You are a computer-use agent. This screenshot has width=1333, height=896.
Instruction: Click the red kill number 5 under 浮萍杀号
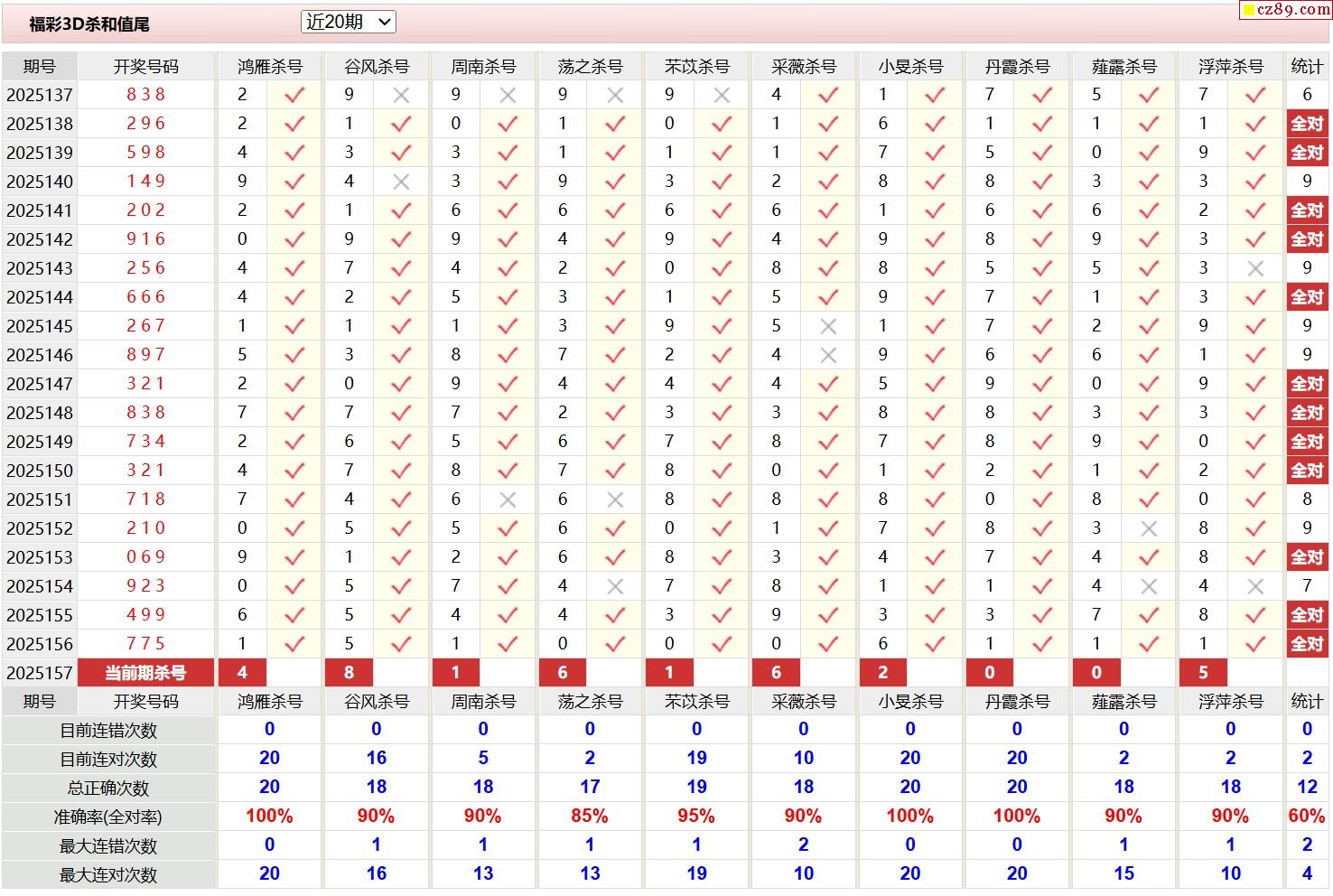click(1203, 672)
